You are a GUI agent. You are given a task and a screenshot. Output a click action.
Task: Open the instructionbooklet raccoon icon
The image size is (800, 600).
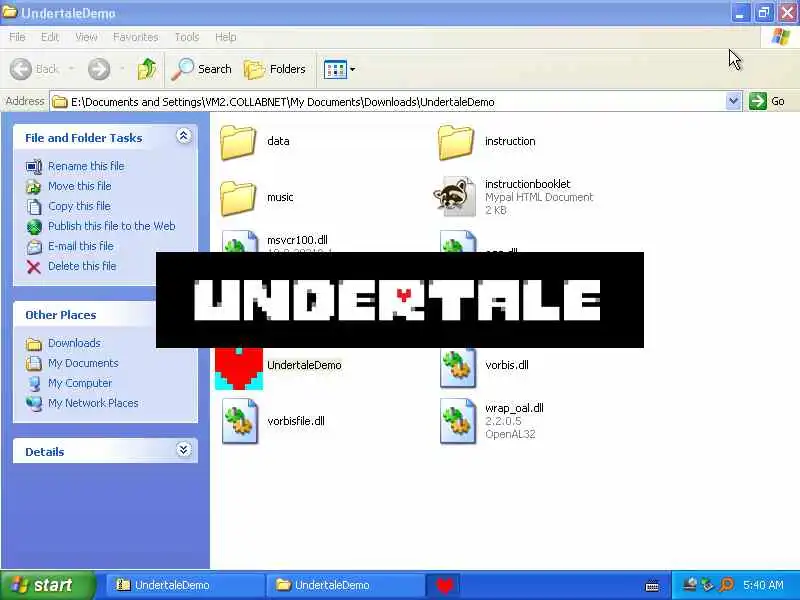(455, 196)
